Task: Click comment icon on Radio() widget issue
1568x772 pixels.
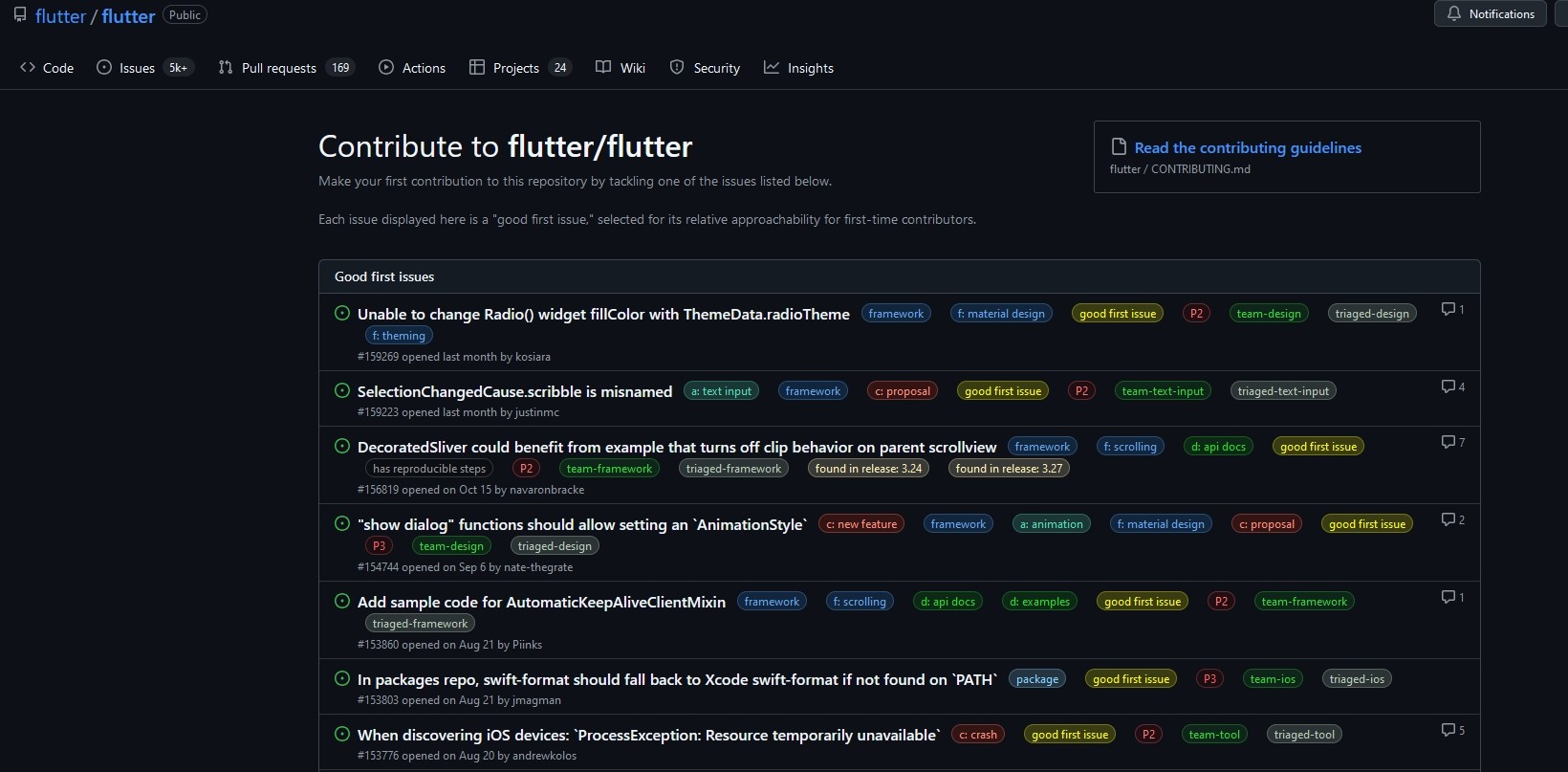Action: (x=1448, y=309)
